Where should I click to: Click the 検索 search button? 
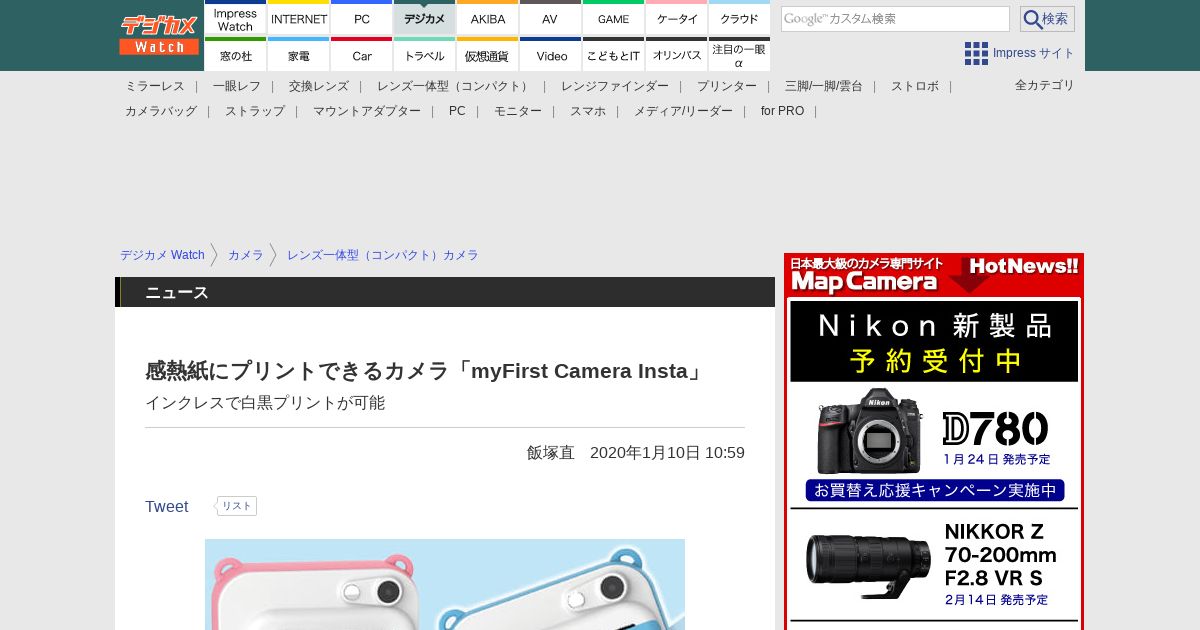tap(1047, 19)
